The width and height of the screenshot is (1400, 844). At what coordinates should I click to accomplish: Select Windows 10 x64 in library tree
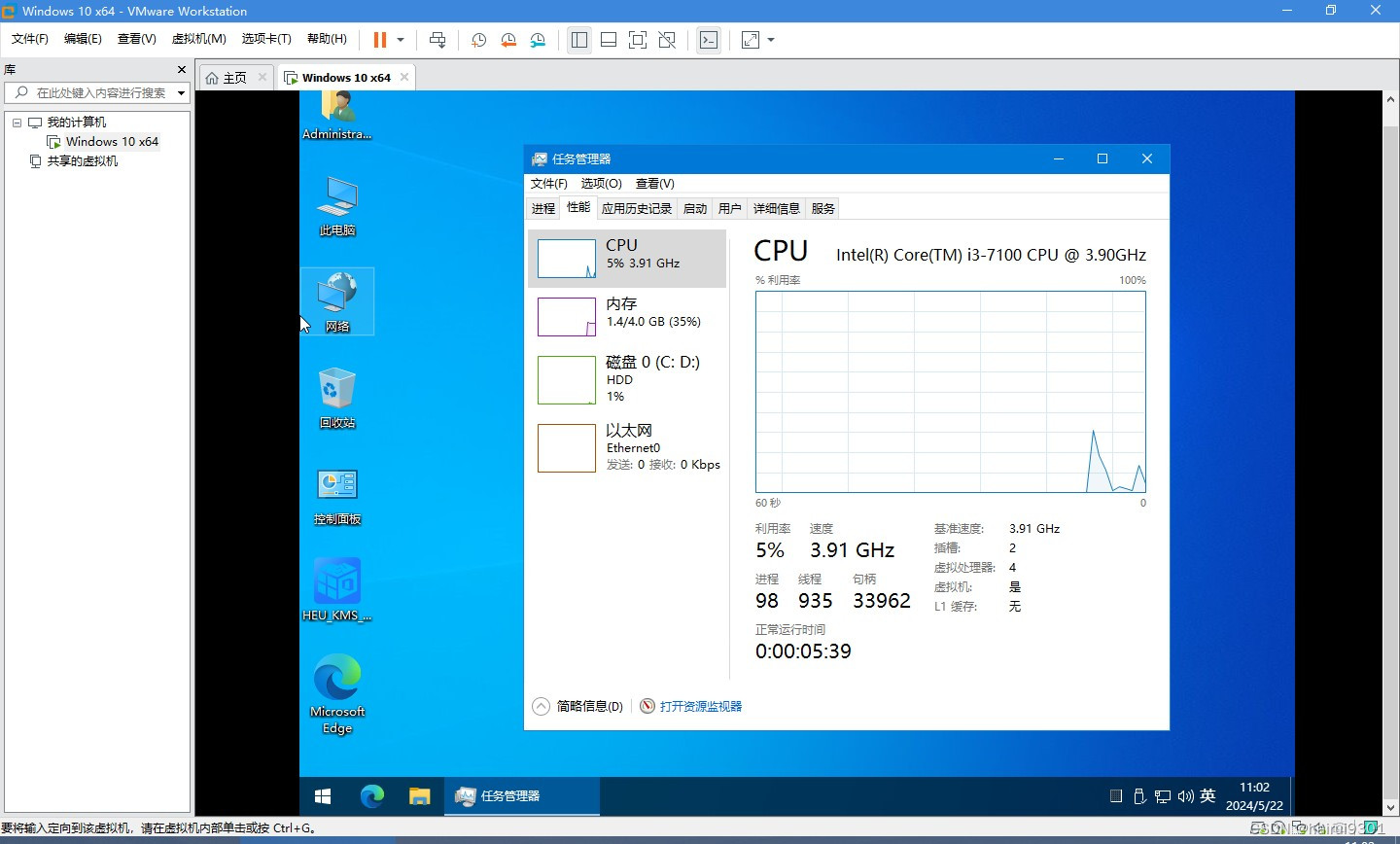[x=103, y=142]
